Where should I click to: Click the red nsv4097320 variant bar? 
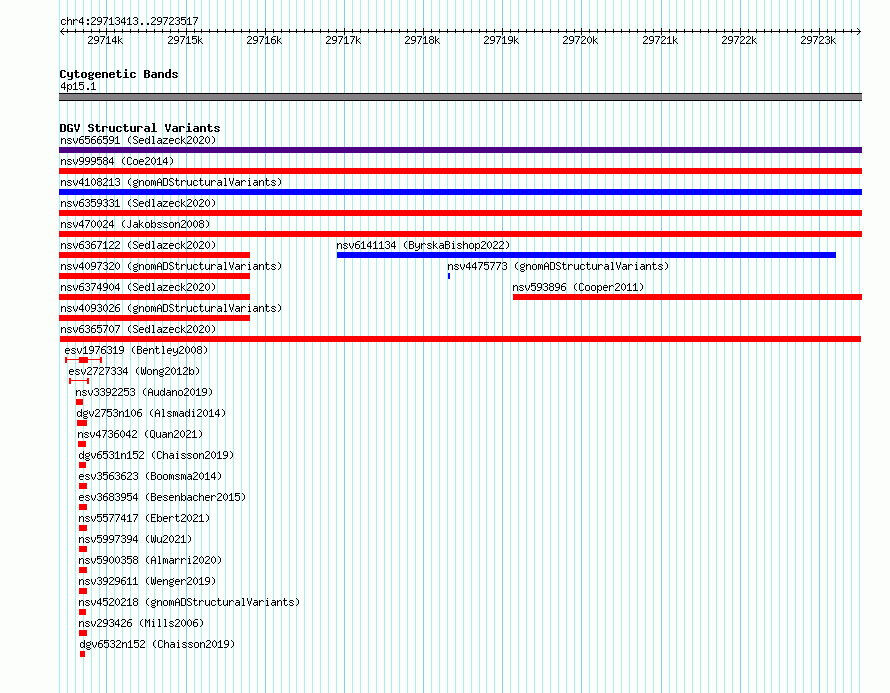pos(154,276)
